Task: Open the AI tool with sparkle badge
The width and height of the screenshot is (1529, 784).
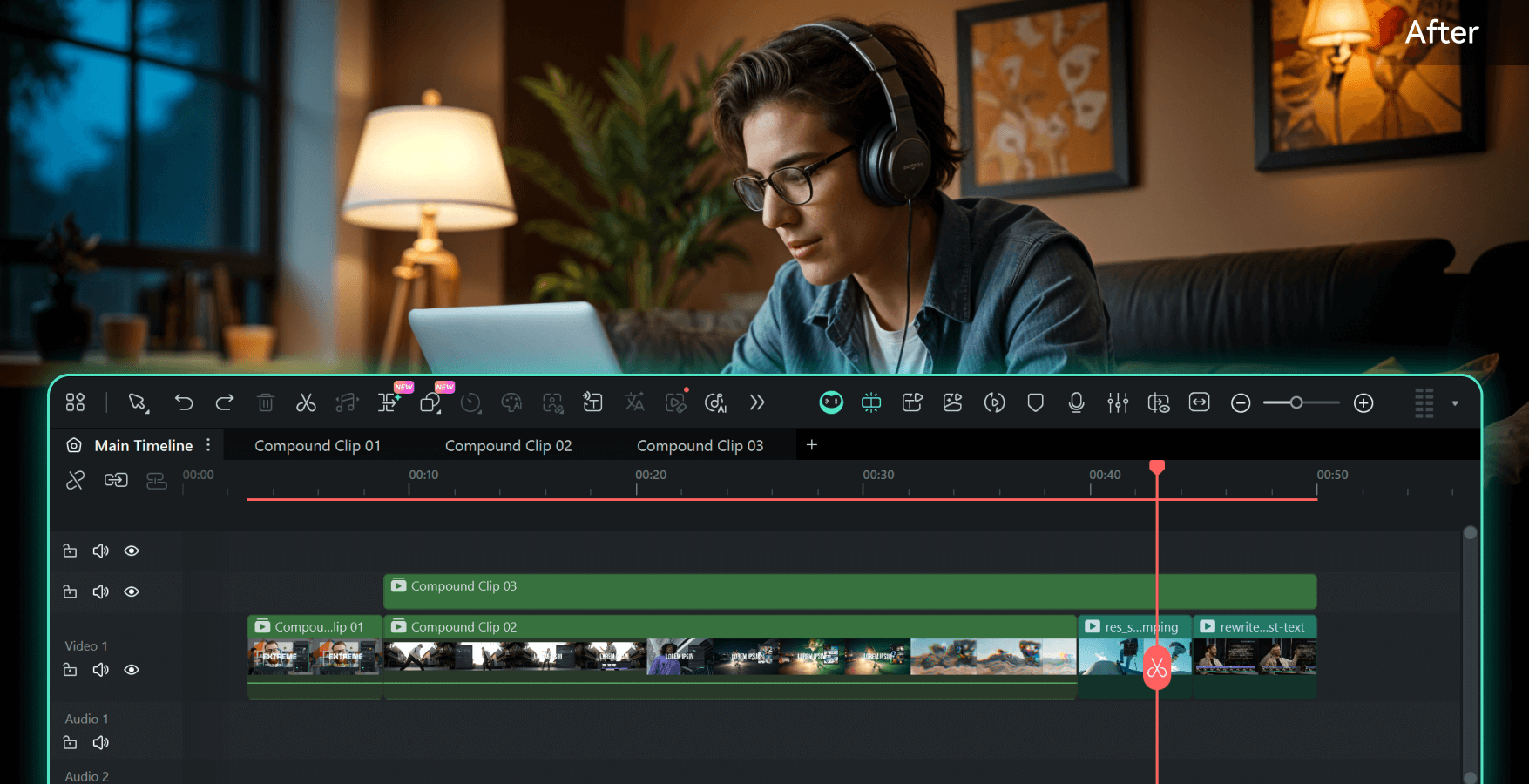Action: 389,402
